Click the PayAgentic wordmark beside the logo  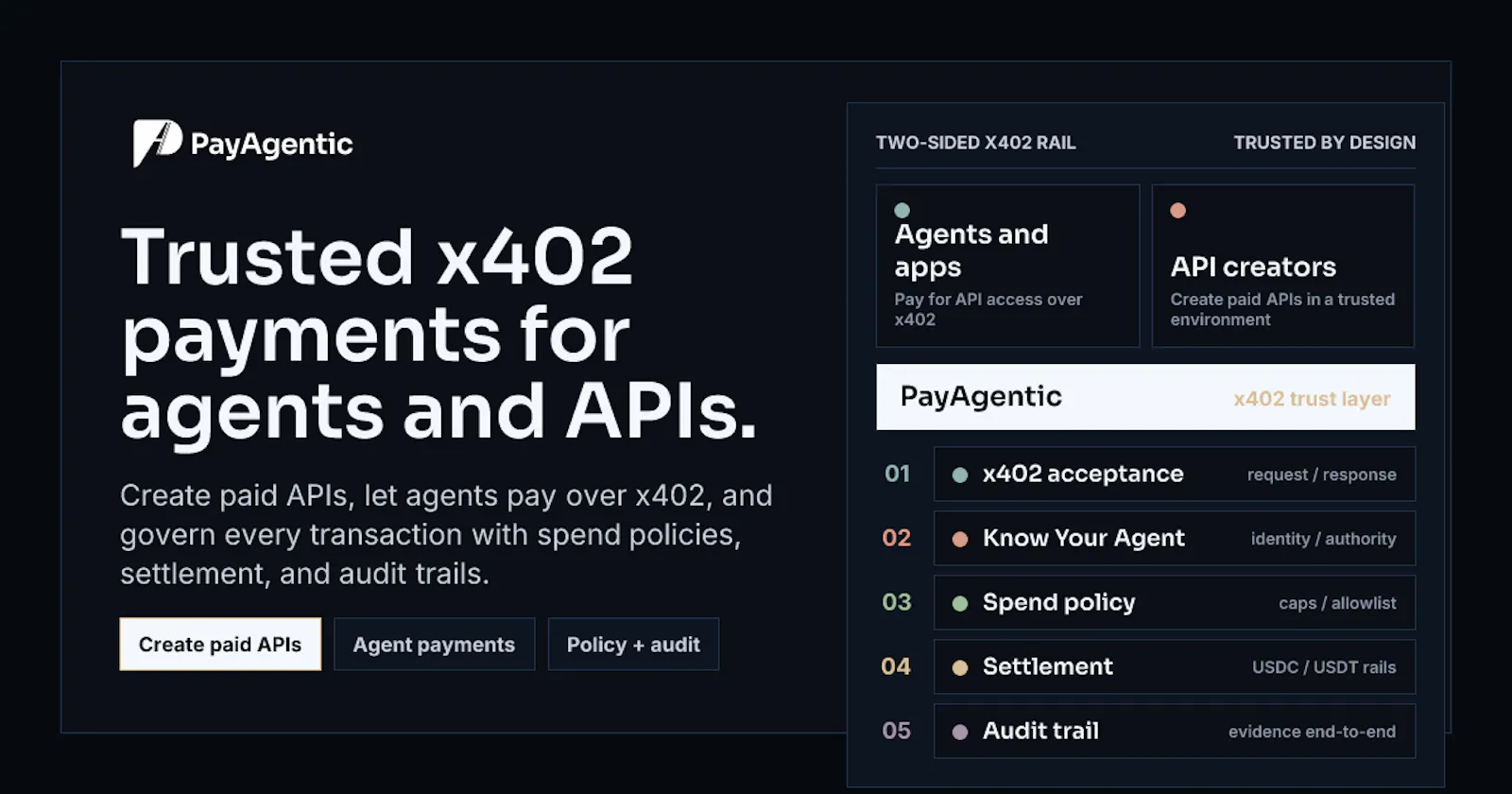[x=272, y=145]
